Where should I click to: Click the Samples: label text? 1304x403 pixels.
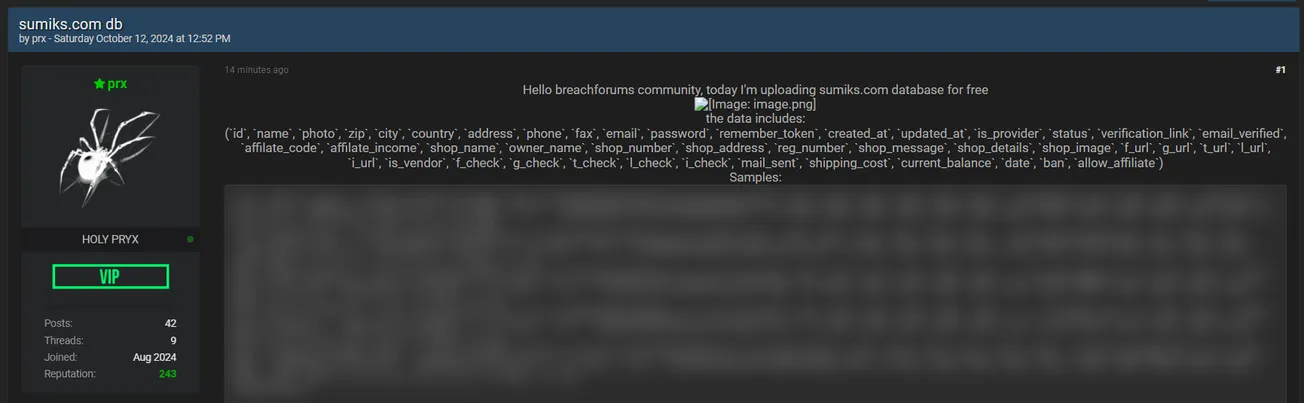[x=755, y=177]
